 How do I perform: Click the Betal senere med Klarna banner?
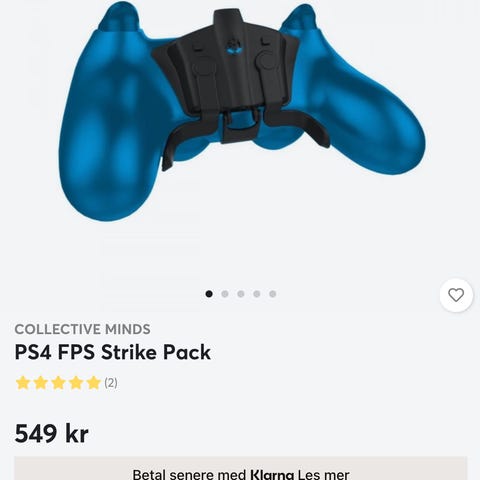pos(241,468)
